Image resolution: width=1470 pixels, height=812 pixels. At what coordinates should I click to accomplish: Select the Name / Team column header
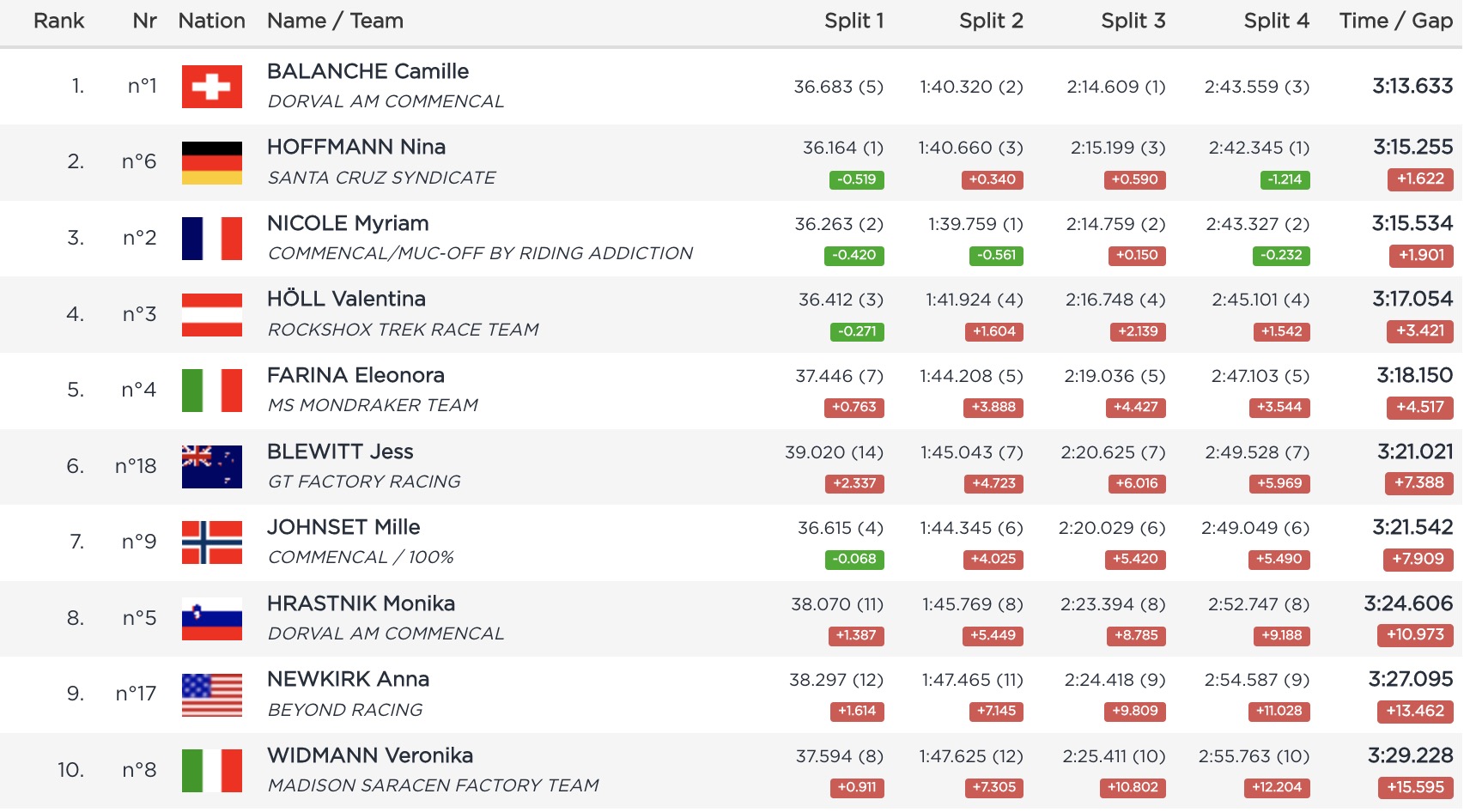pyautogui.click(x=335, y=21)
